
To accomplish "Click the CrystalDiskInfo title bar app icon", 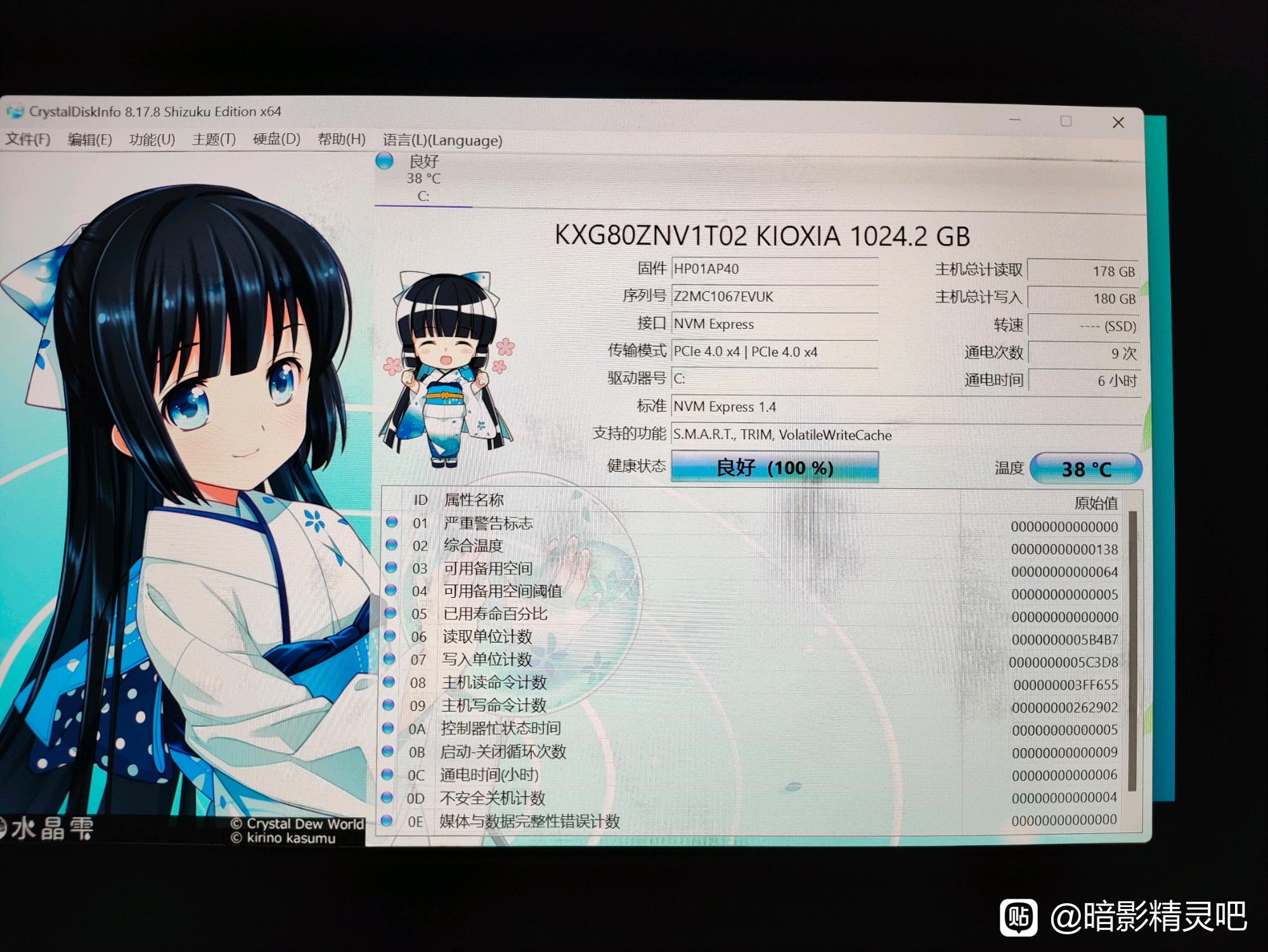I will (x=15, y=112).
